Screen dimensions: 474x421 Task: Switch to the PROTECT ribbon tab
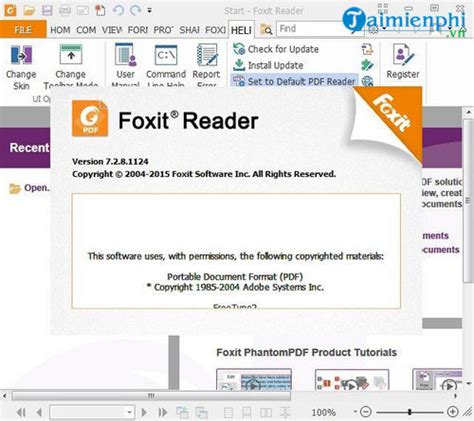coord(163,30)
